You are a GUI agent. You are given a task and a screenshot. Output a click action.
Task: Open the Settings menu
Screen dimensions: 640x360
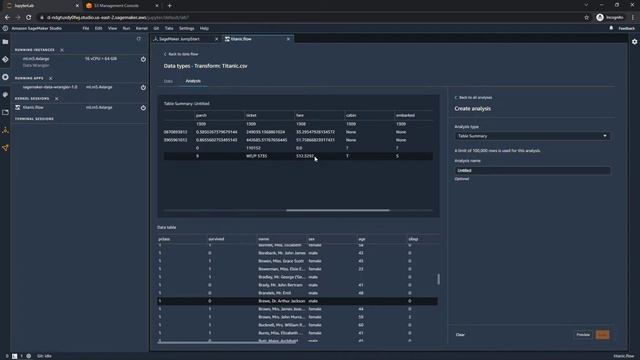187,29
